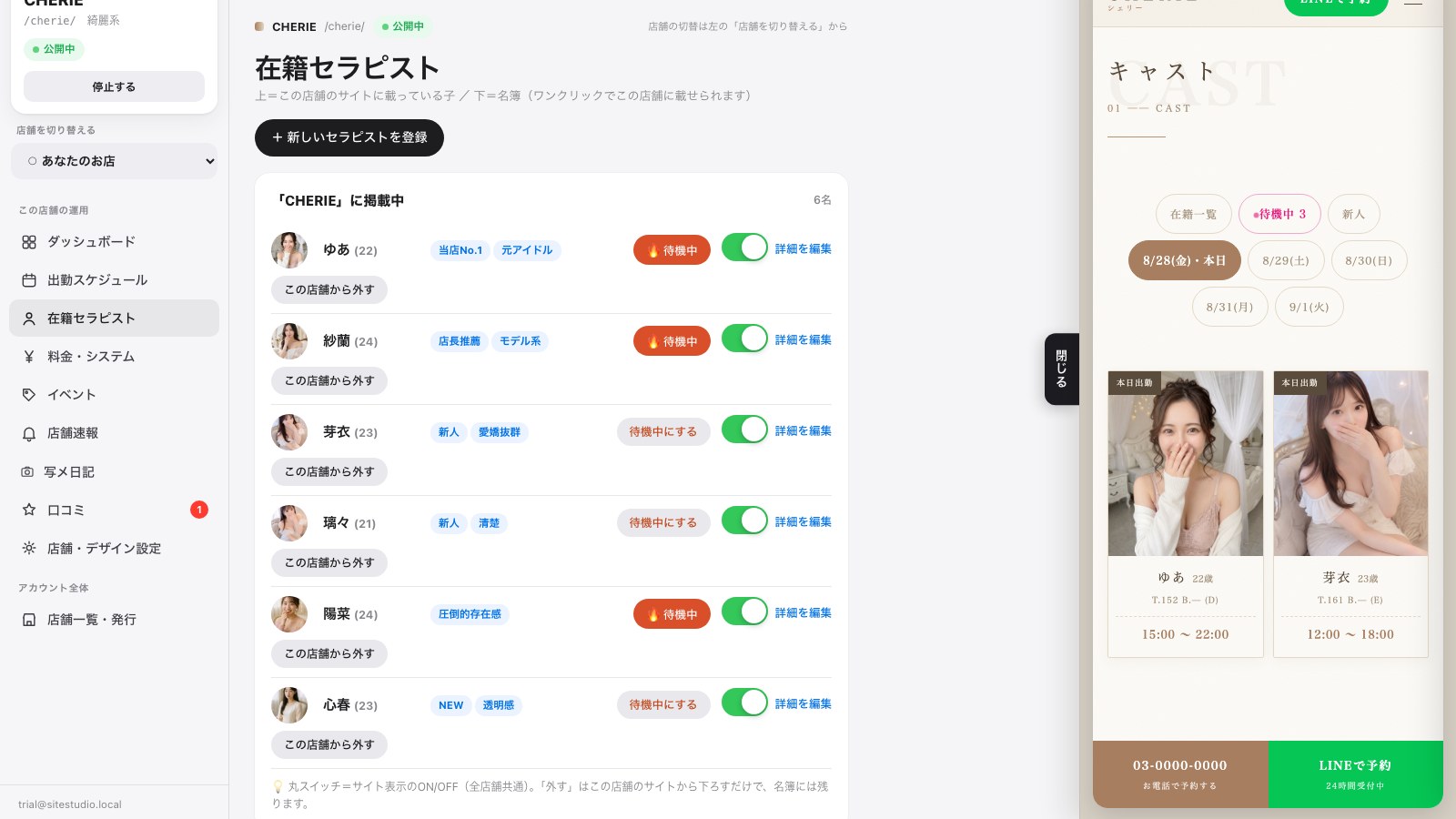Turn off 待機中 status for ゆあ
The image size is (1456, 819).
click(x=672, y=250)
